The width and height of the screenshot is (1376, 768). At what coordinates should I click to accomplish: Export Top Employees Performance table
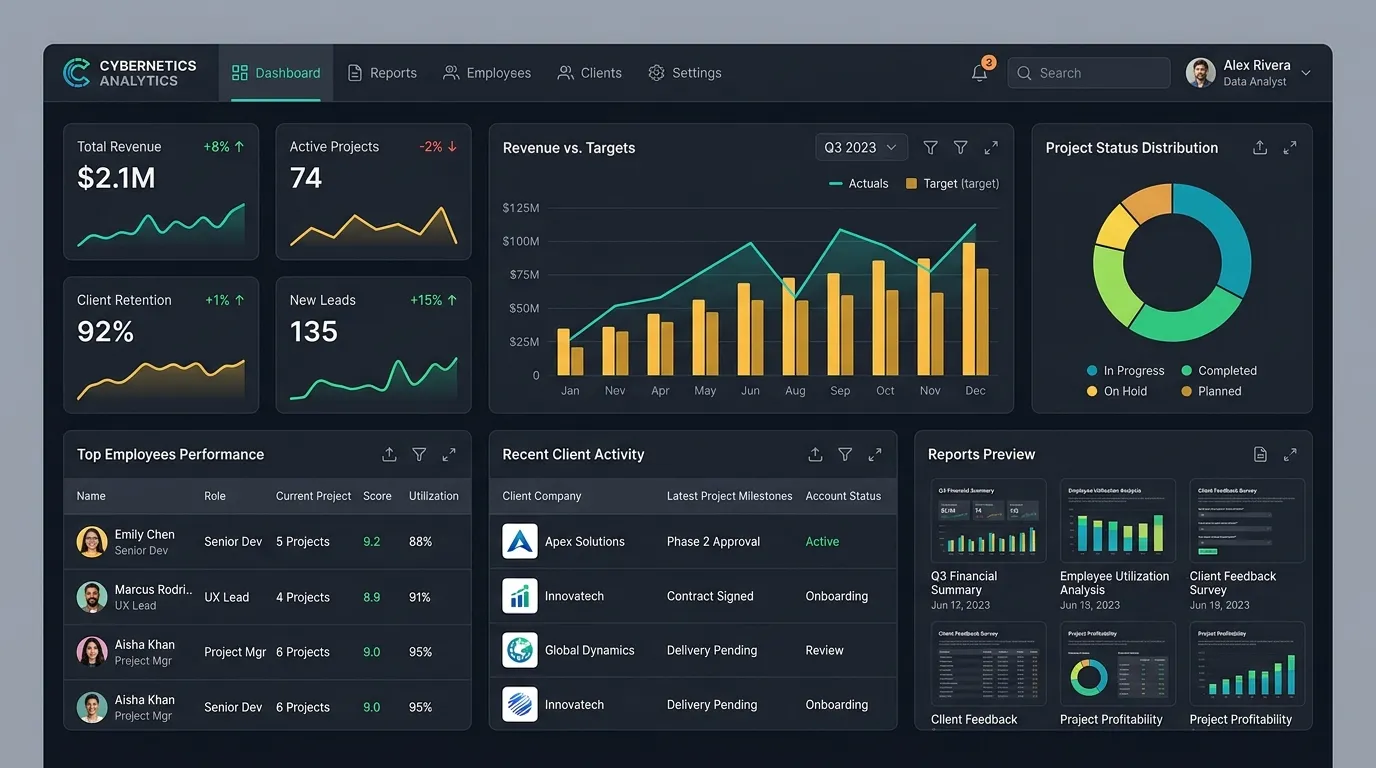pos(389,455)
